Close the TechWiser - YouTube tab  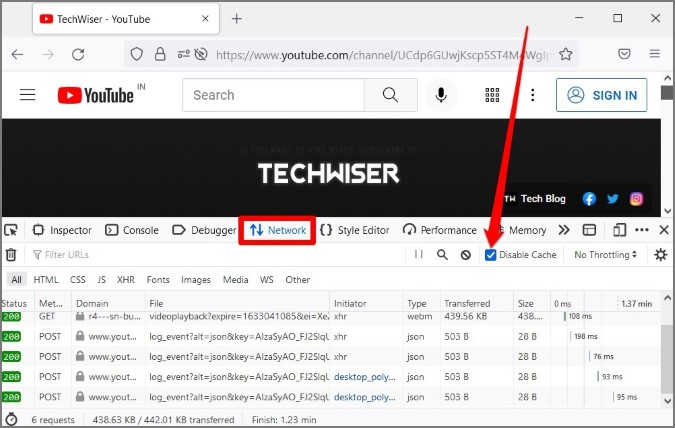205,19
